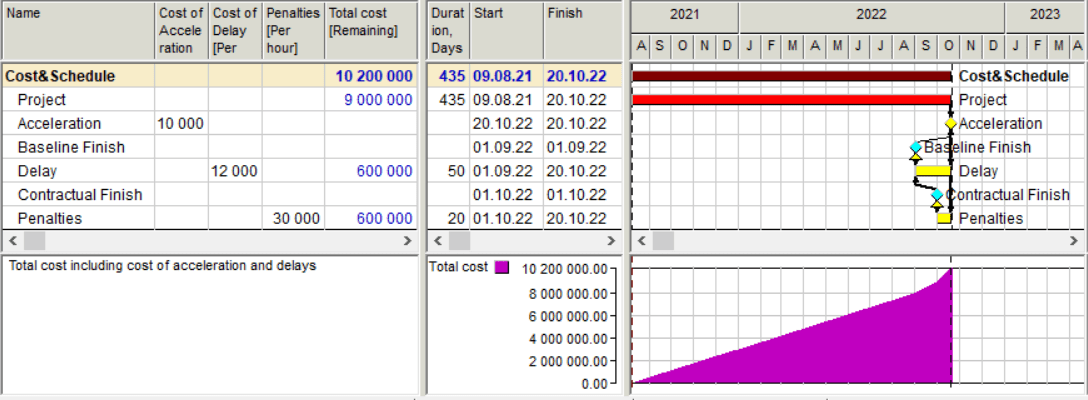This screenshot has width=1088, height=400.
Task: Click the Total cost histogram label
Action: (459, 267)
